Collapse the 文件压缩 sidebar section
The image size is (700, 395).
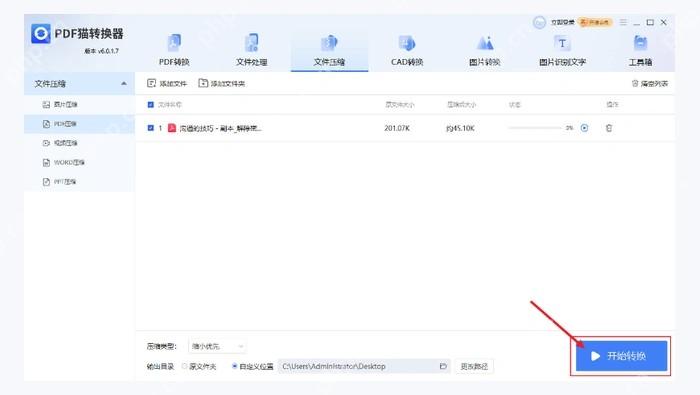pyautogui.click(x=124, y=84)
